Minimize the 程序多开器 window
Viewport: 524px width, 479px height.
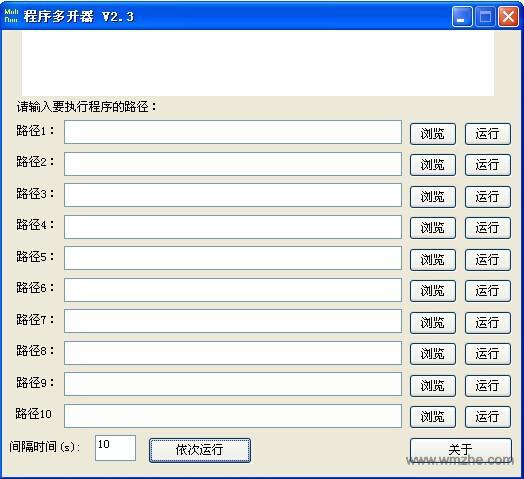click(x=462, y=16)
